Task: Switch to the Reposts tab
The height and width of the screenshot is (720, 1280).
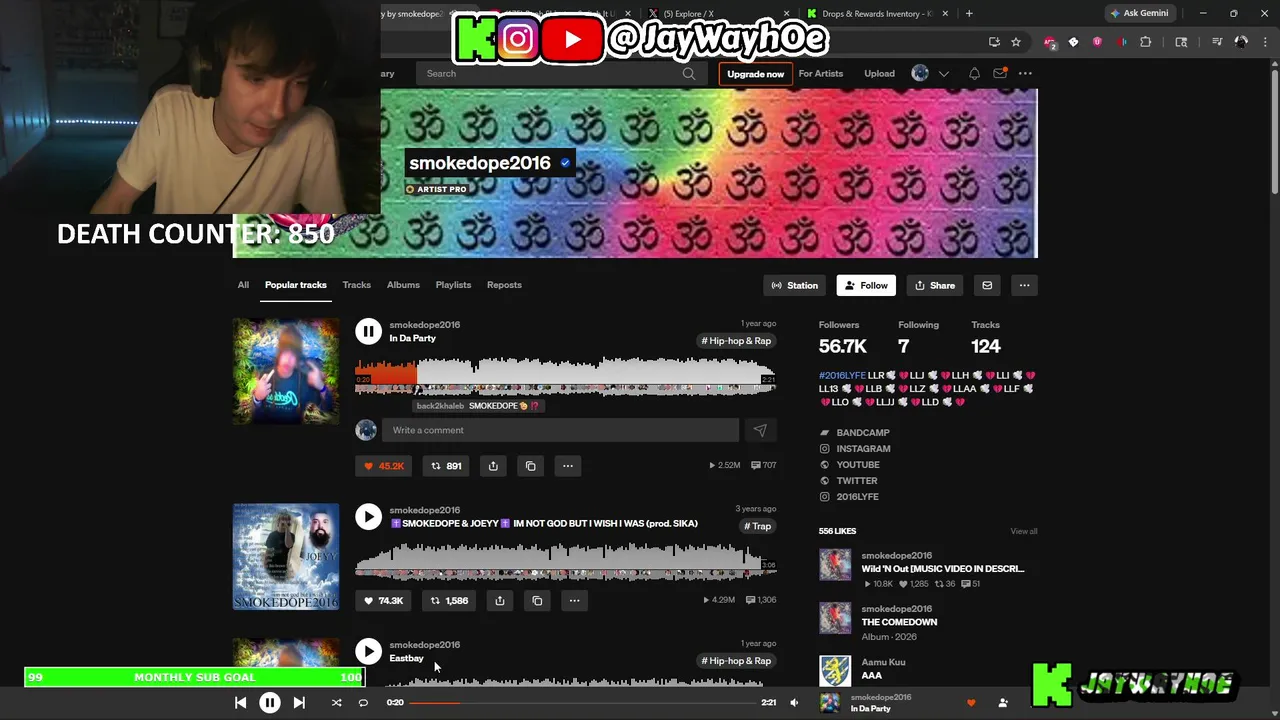Action: [x=504, y=285]
